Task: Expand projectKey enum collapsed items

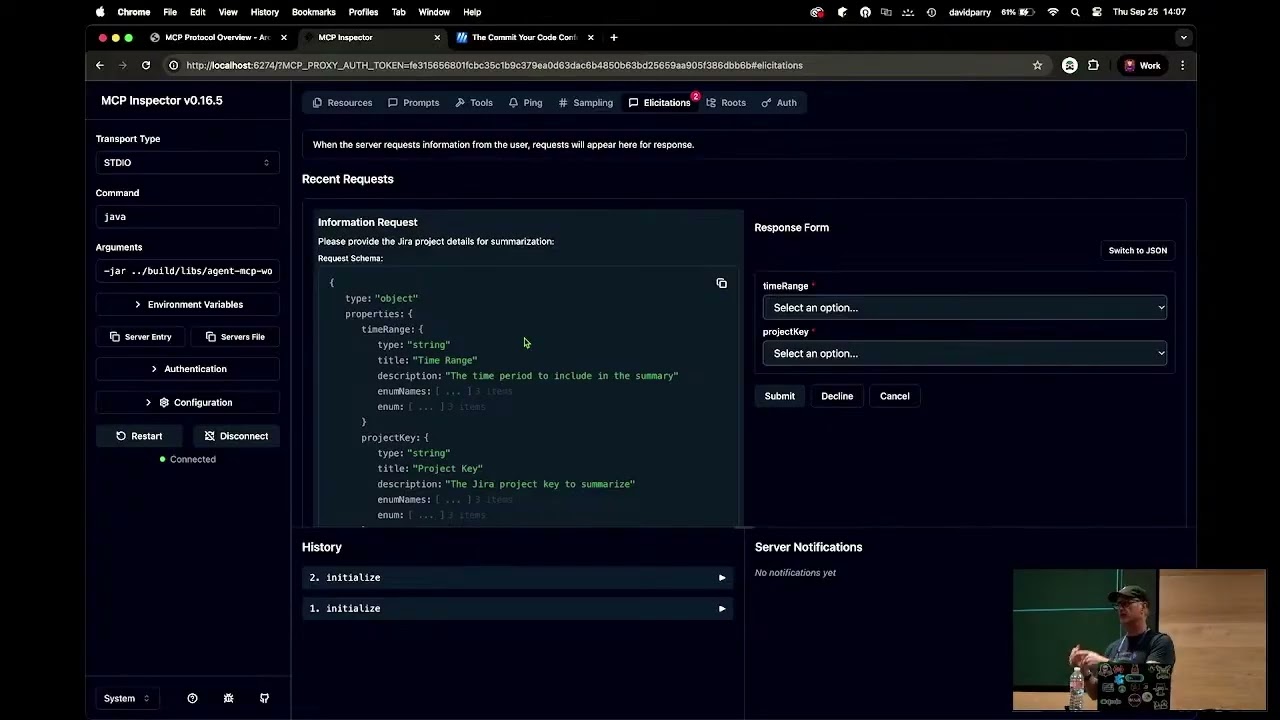Action: click(x=447, y=515)
